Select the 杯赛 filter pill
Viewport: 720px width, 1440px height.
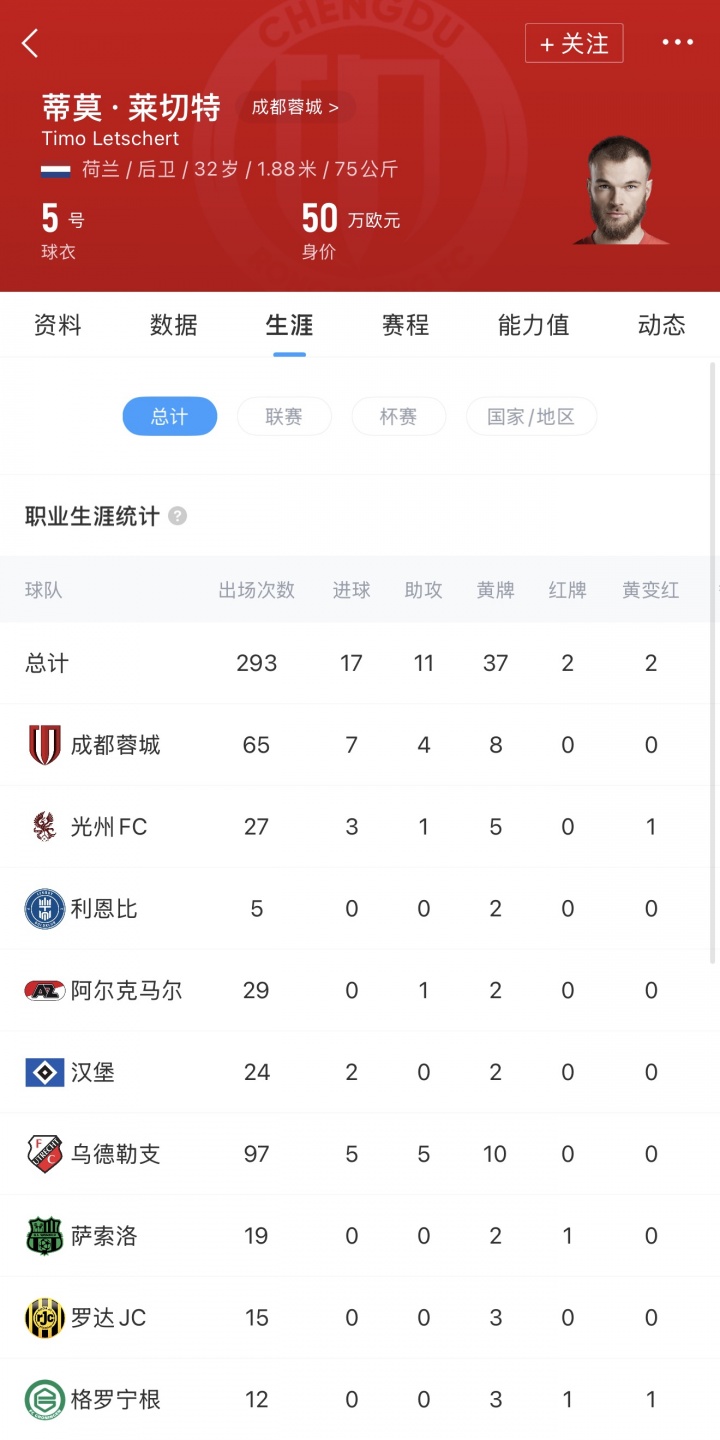tap(398, 416)
